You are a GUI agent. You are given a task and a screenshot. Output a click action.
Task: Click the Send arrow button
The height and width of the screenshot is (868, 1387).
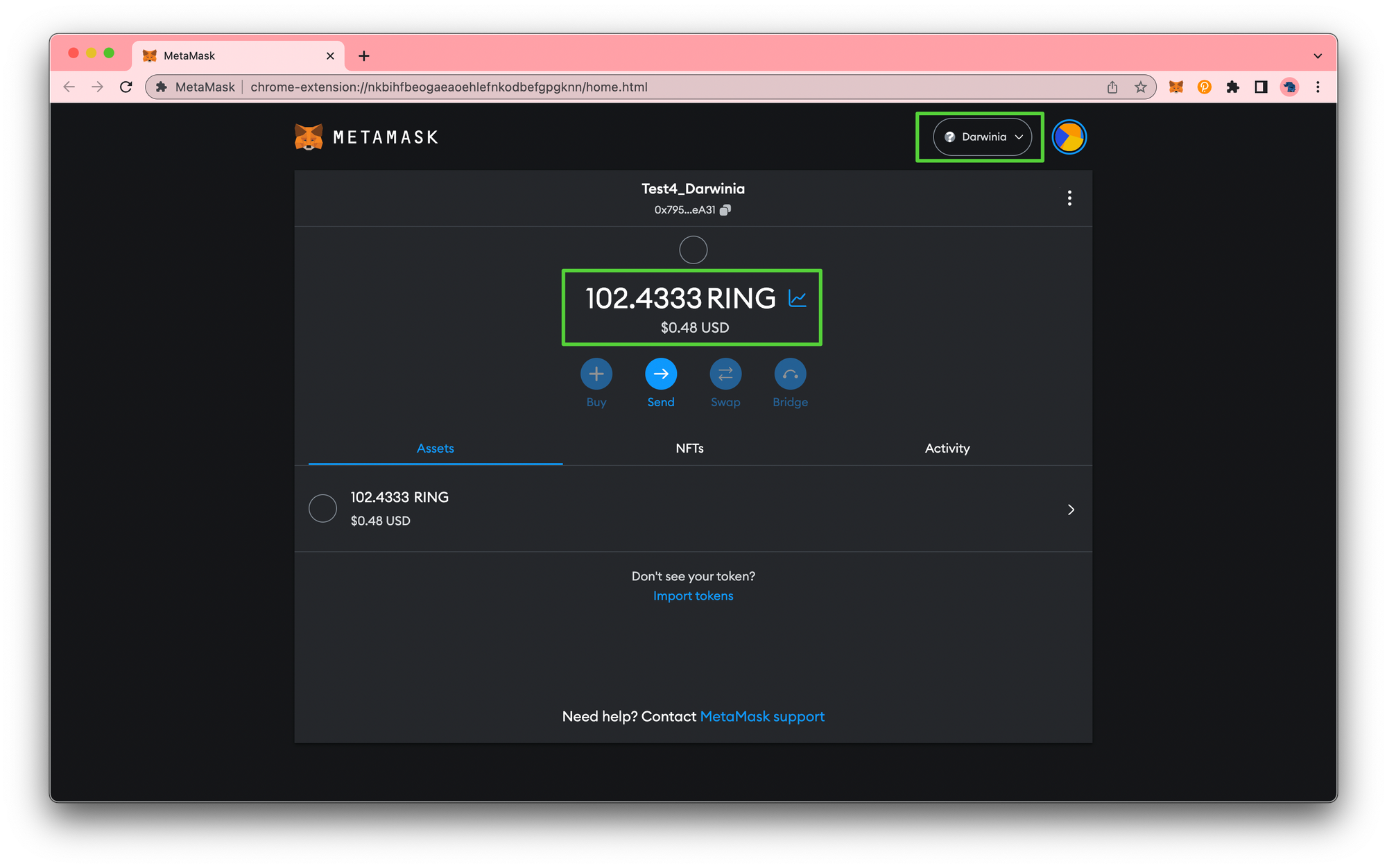click(661, 374)
